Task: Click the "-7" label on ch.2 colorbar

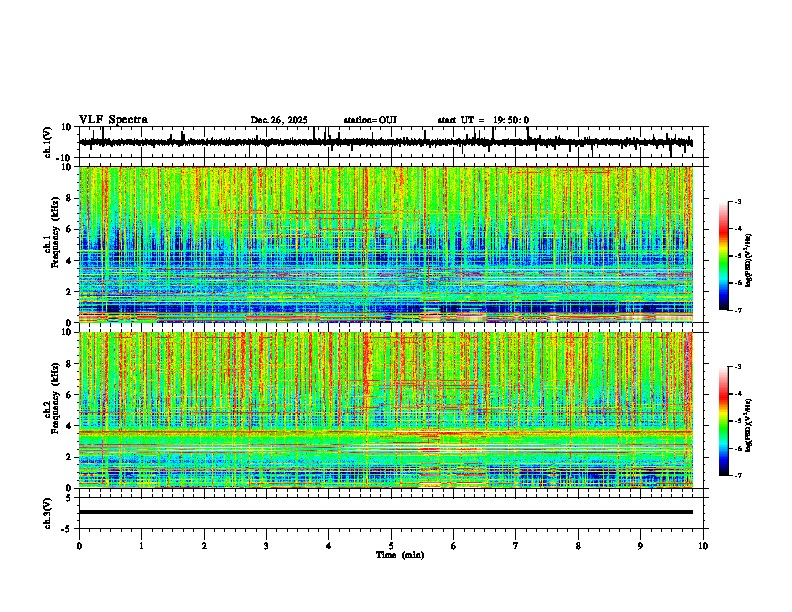Action: pos(737,476)
